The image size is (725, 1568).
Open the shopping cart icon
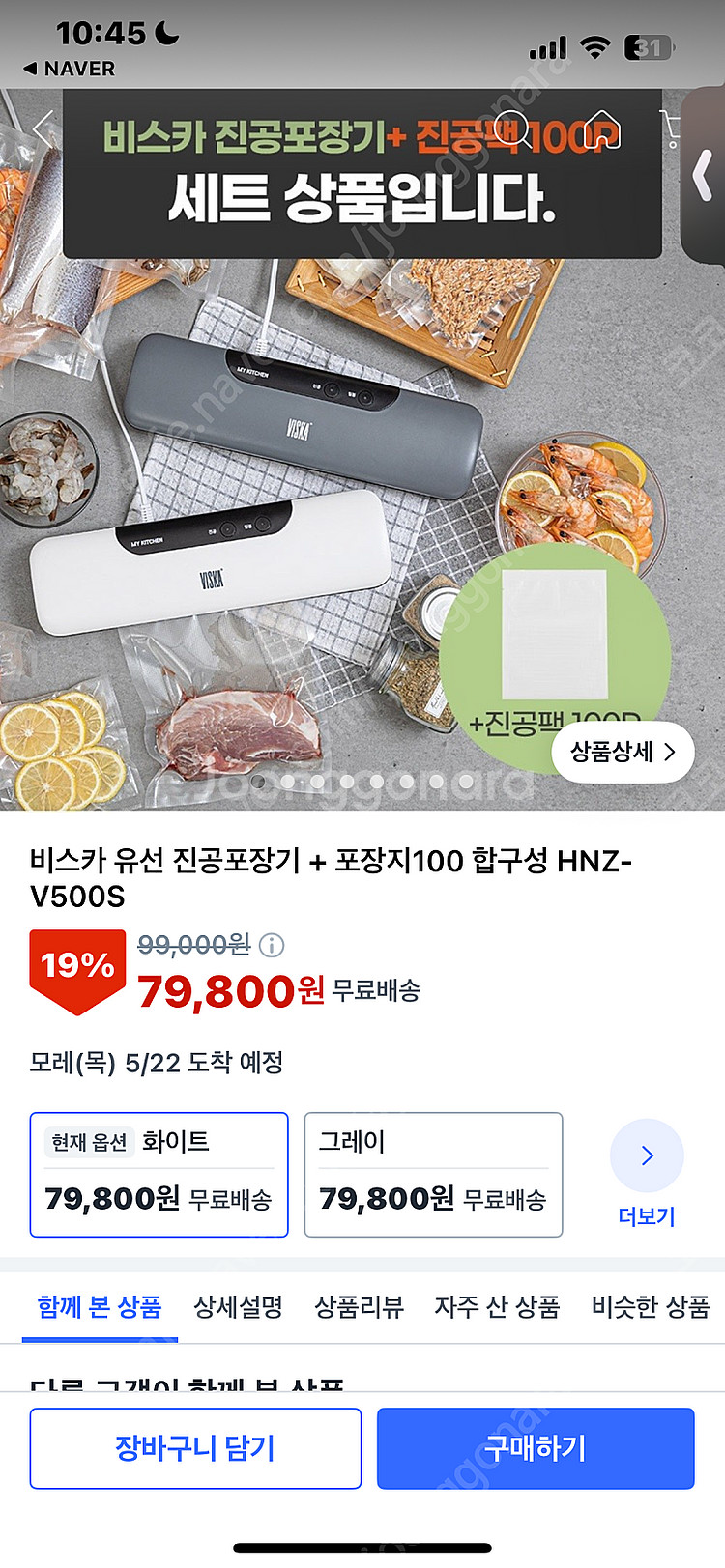pos(671,128)
